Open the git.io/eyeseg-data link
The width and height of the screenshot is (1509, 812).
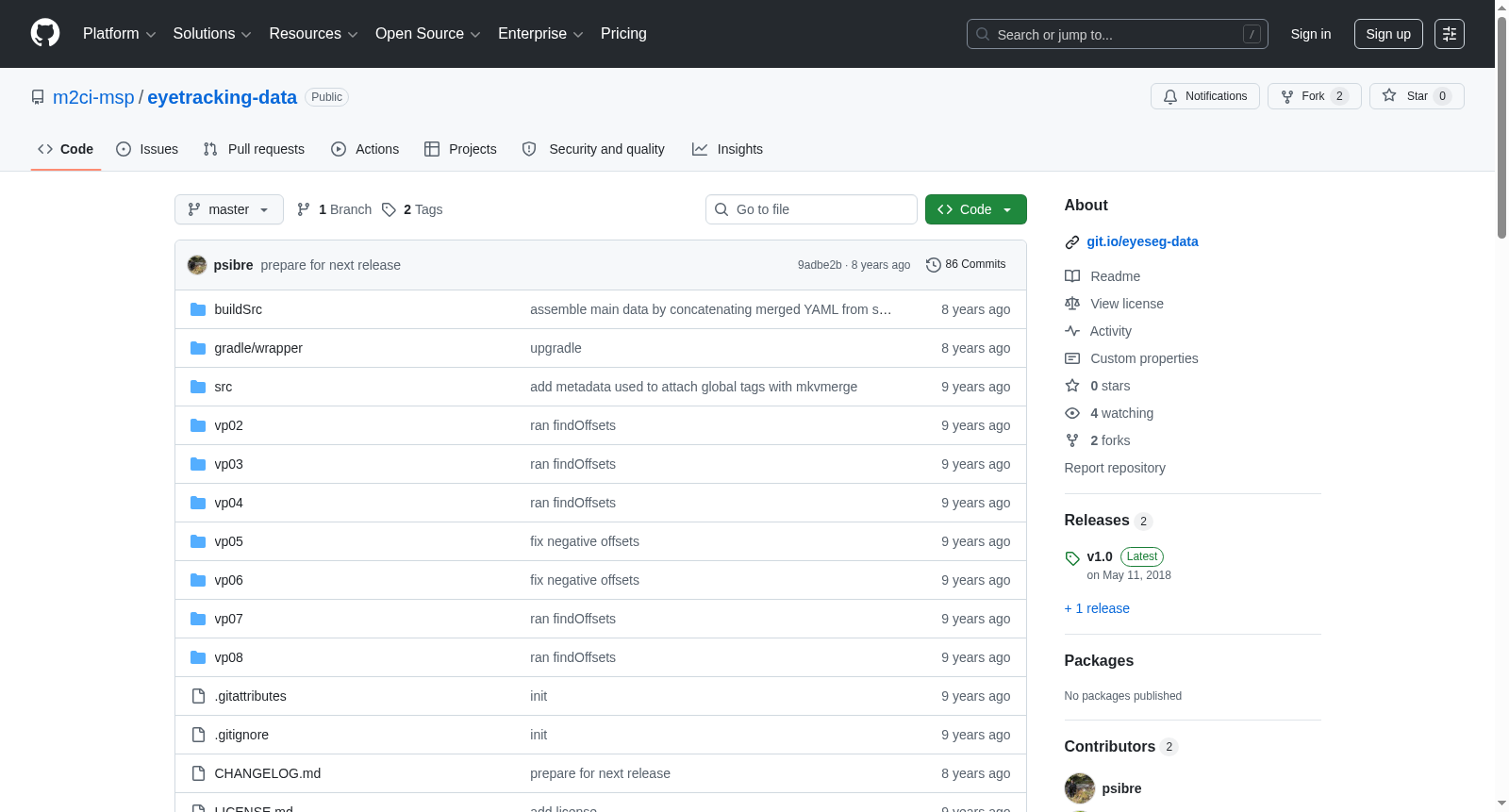(x=1142, y=241)
